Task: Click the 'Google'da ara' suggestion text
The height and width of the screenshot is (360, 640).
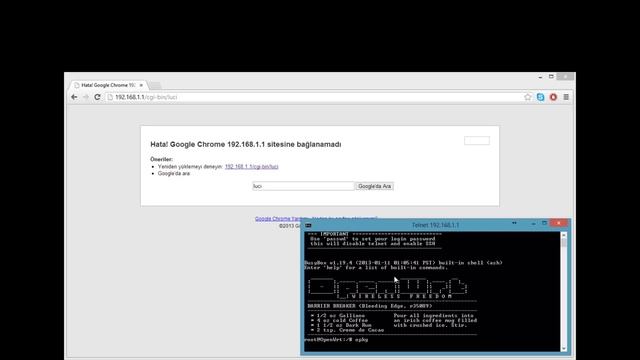Action: (174, 173)
